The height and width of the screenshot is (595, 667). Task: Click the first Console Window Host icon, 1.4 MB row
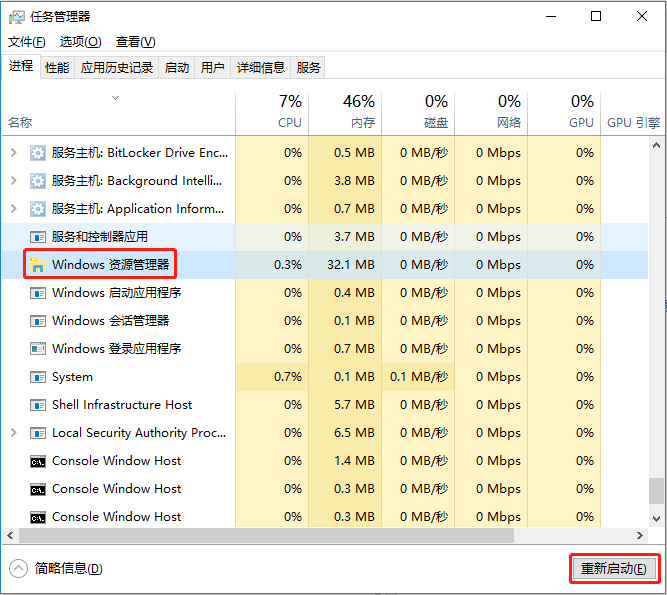[x=37, y=461]
